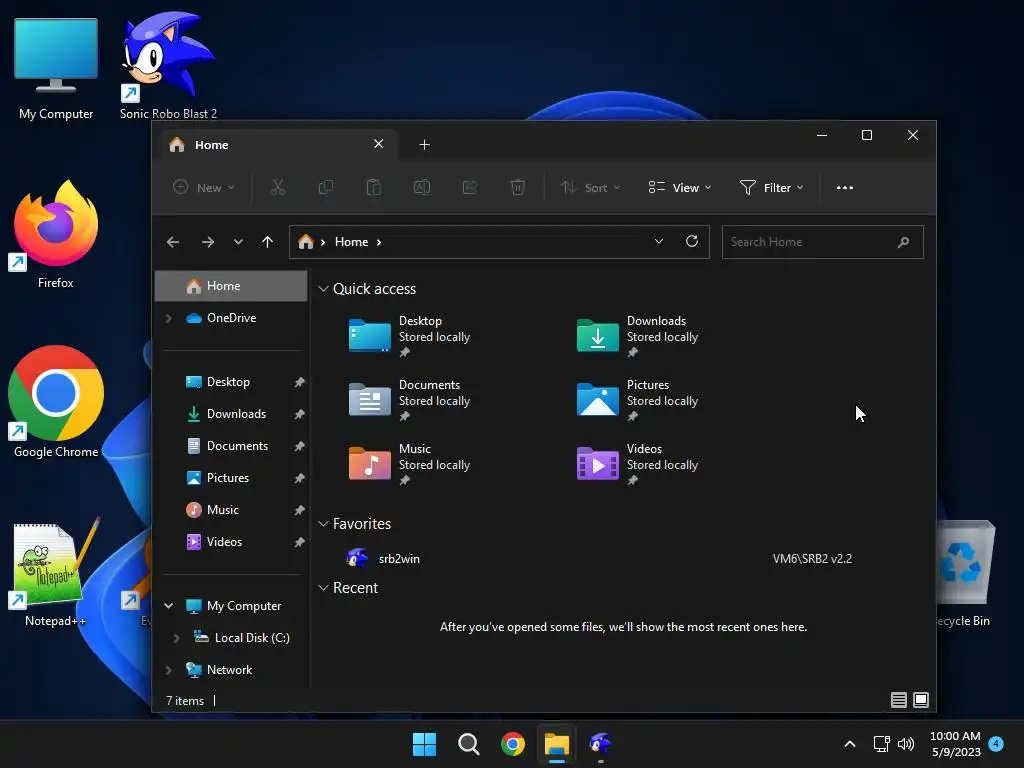
Task: Collapse the Favorites section
Action: pyautogui.click(x=323, y=524)
